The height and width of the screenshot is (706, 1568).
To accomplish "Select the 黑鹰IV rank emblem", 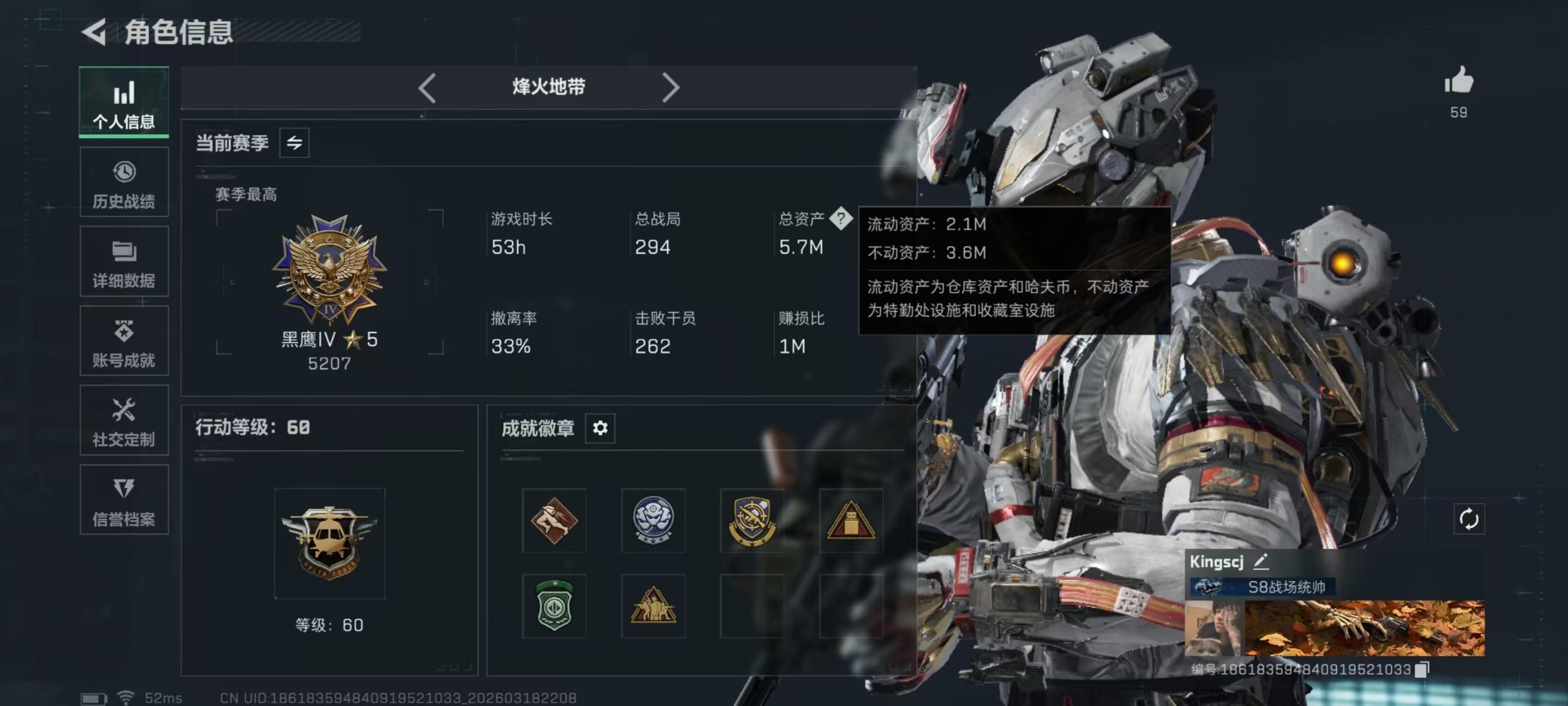I will [x=329, y=269].
